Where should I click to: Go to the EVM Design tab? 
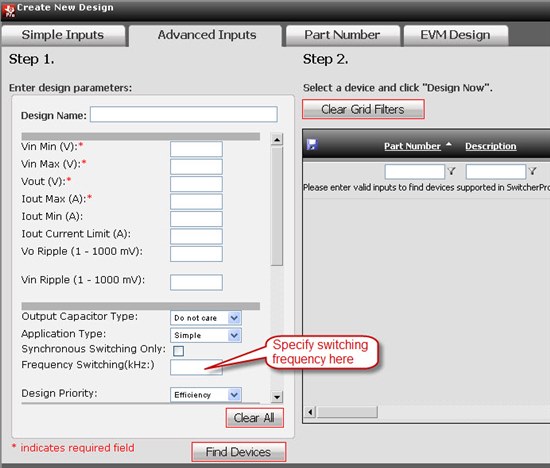[455, 35]
